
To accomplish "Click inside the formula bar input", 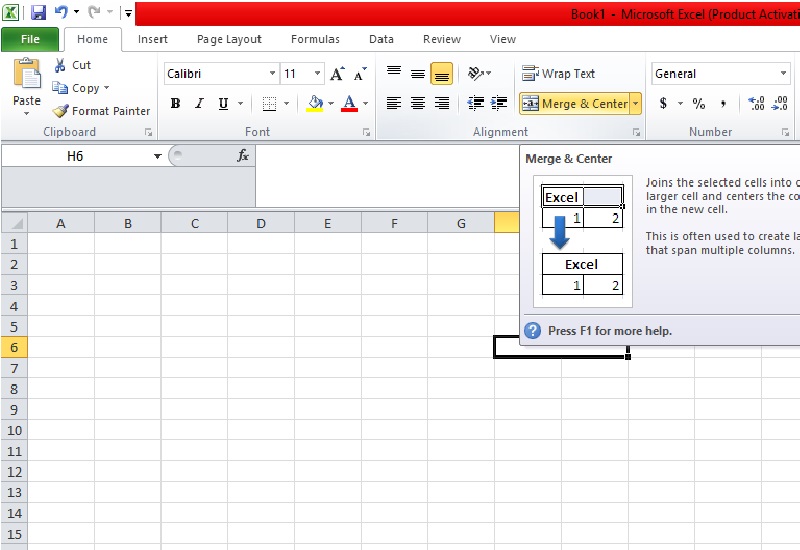I will [x=387, y=176].
